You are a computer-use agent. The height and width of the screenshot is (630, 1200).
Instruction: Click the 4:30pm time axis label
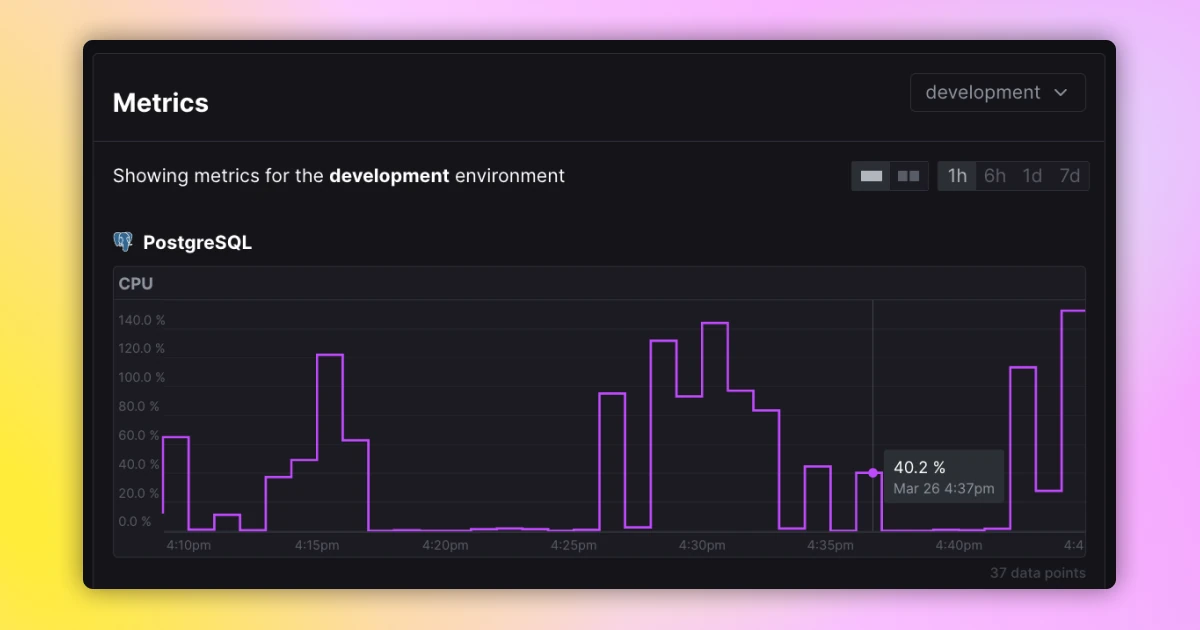[702, 545]
